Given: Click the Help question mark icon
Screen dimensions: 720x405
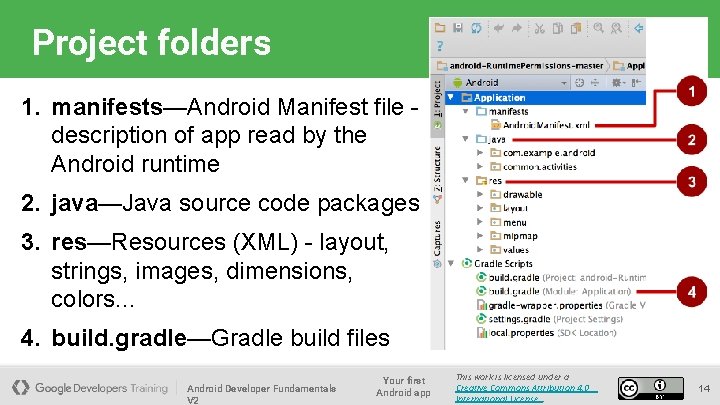Looking at the screenshot, I should (440, 45).
